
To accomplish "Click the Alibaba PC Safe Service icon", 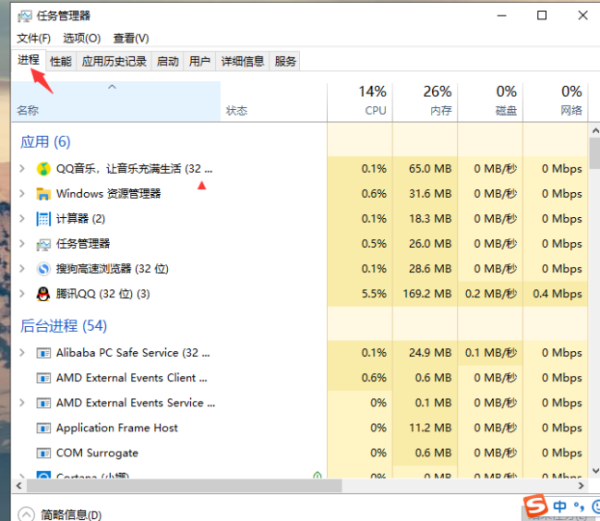I will click(x=43, y=353).
